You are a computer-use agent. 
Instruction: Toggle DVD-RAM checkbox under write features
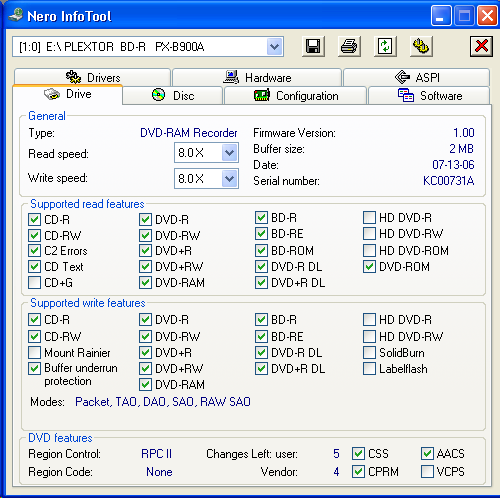[x=145, y=385]
